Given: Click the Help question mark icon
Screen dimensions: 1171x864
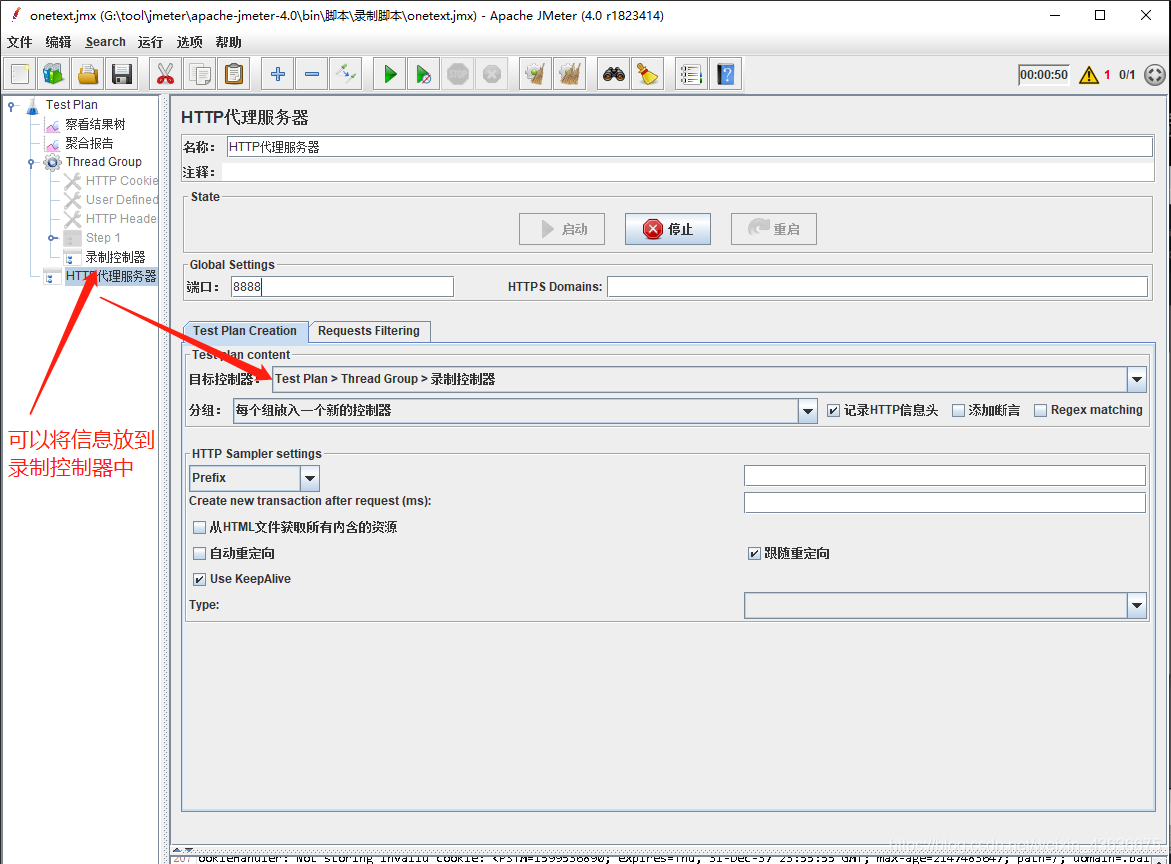Looking at the screenshot, I should [725, 74].
